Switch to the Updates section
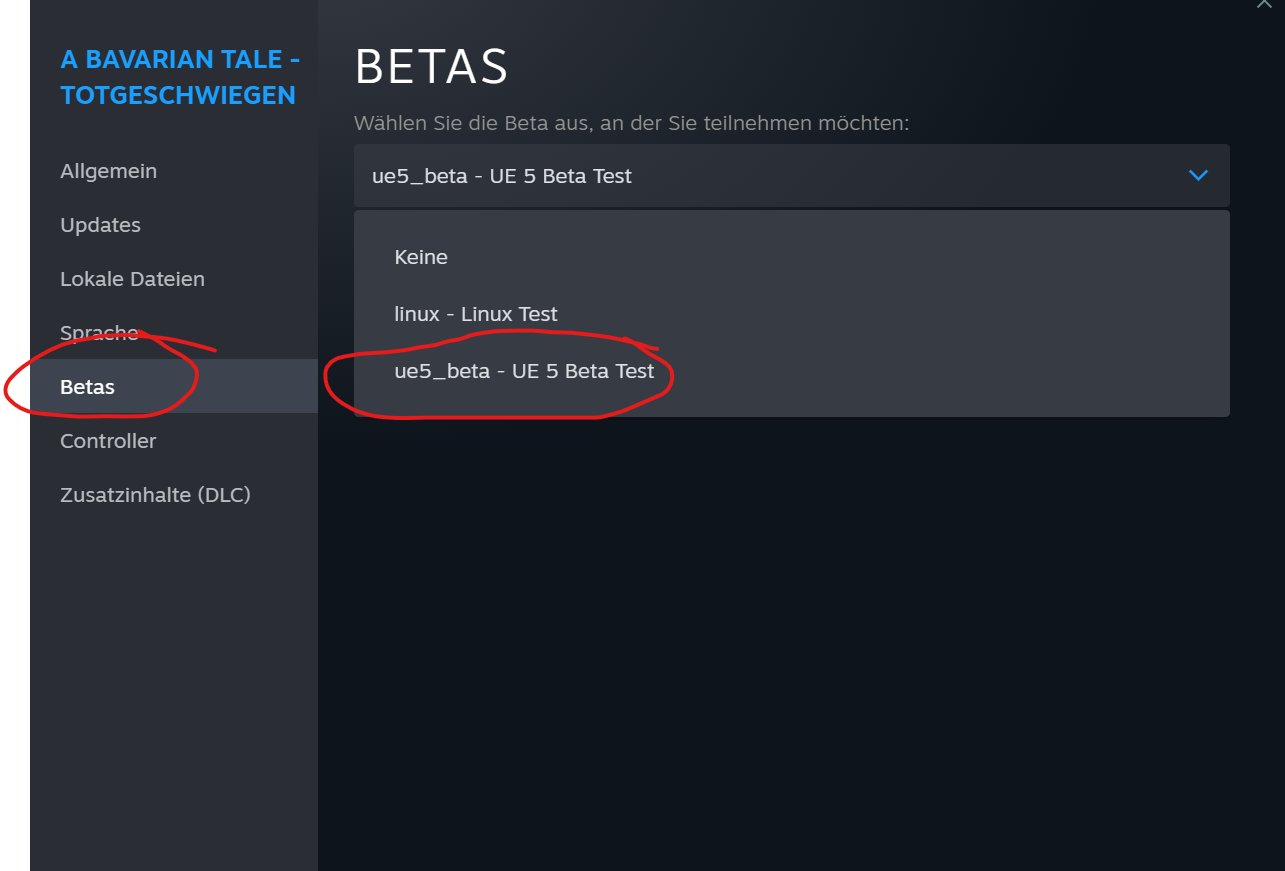The image size is (1285, 871). coord(100,225)
